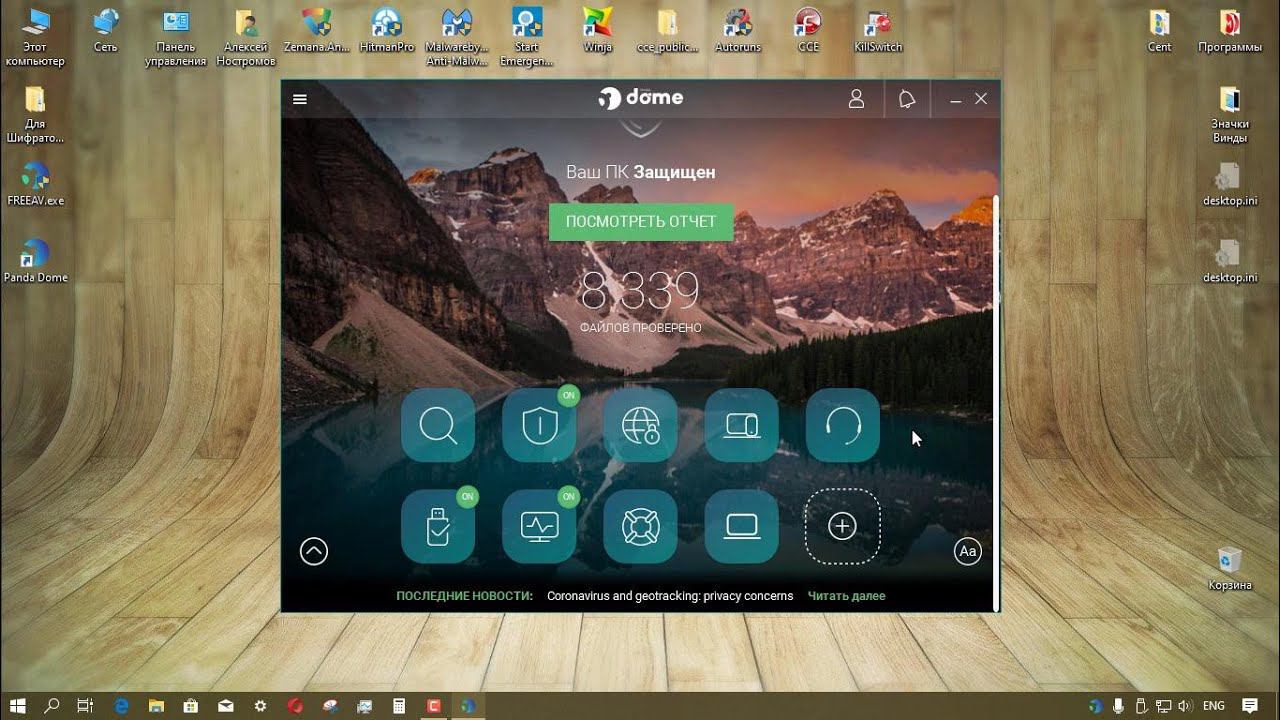Open Calculator from the taskbar
Viewport: 1280px width, 720px height.
(x=399, y=706)
